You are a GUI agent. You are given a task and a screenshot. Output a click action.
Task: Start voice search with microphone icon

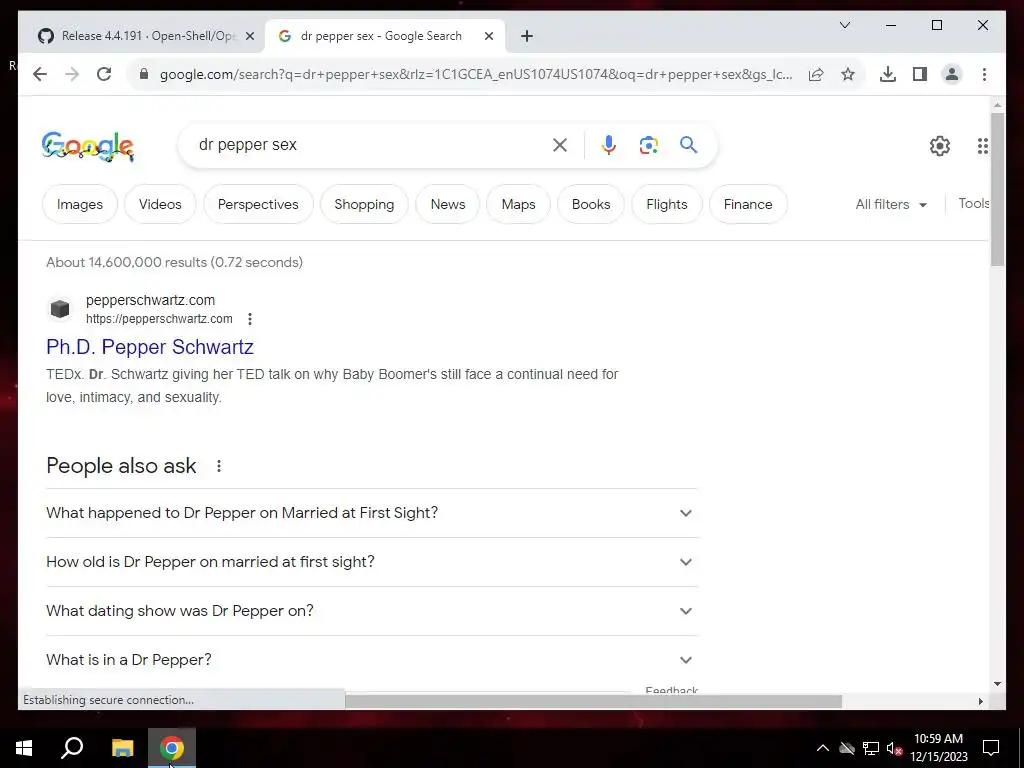click(609, 145)
